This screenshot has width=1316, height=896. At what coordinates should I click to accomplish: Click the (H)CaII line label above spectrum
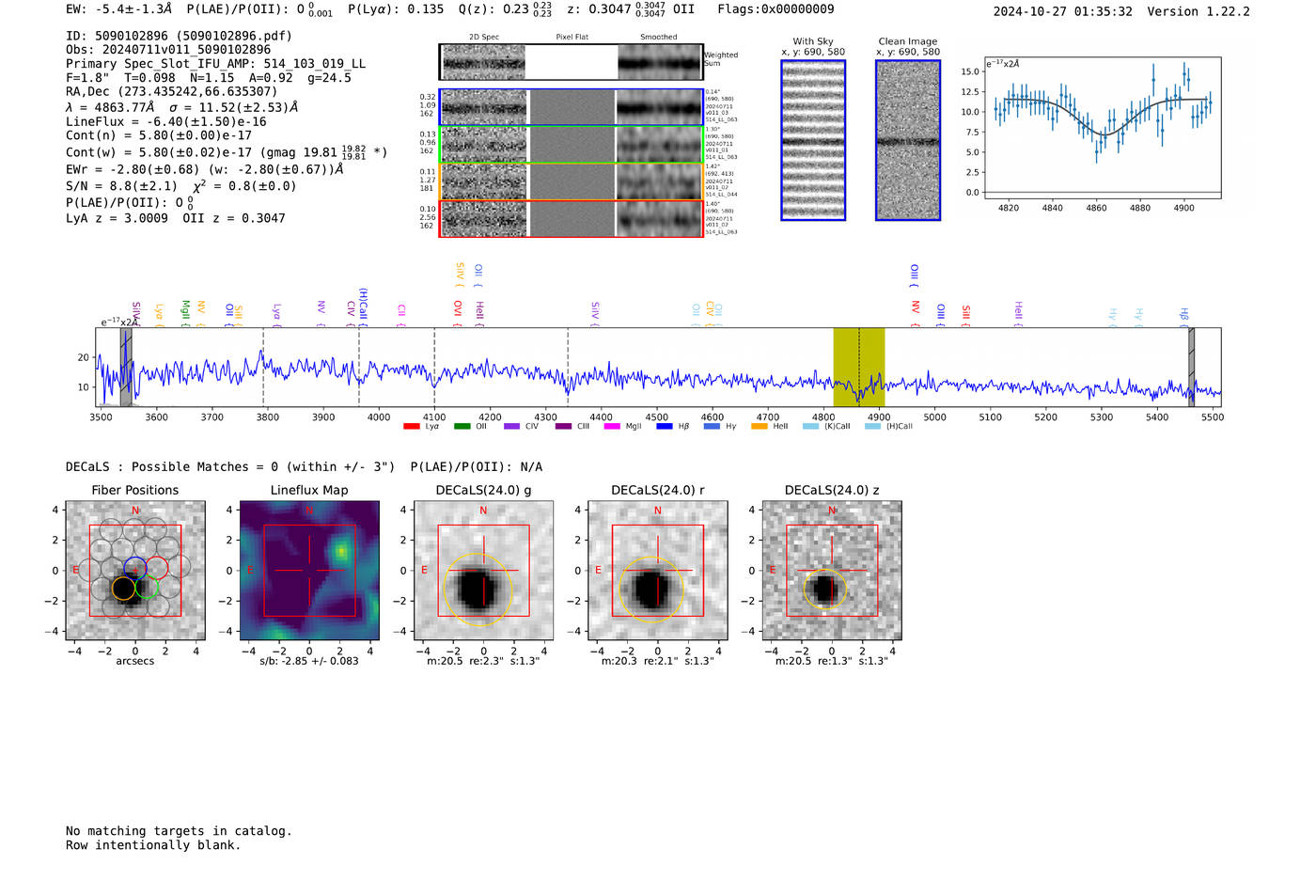(363, 307)
